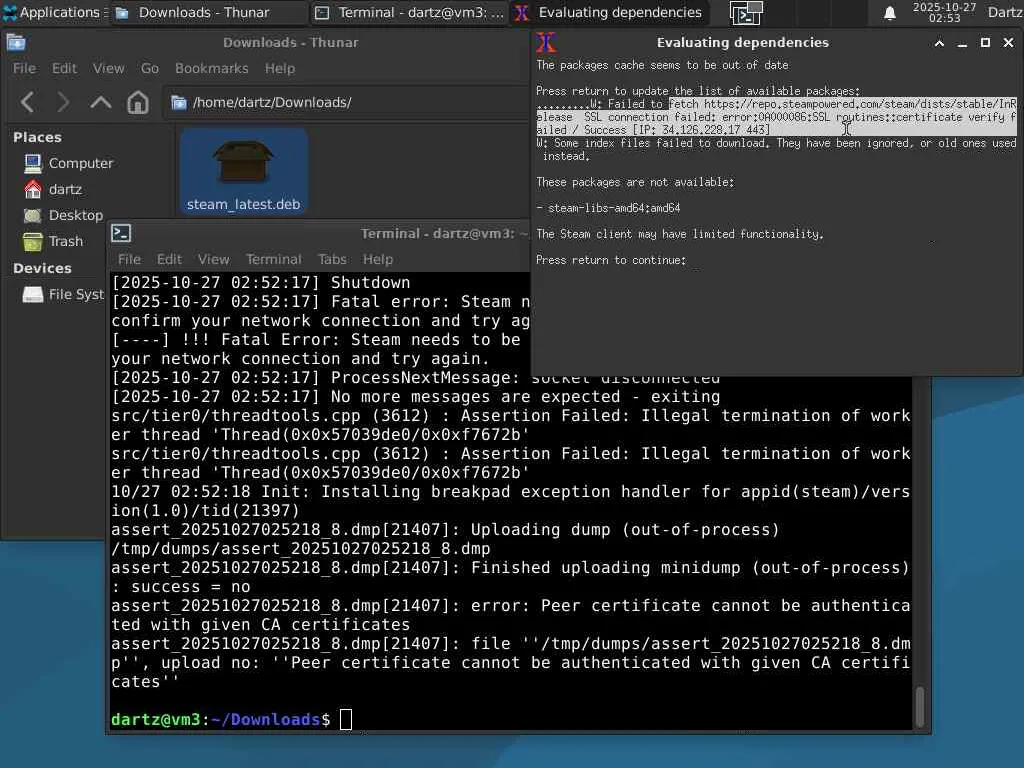
Task: Click the Dartz user label in panel
Action: [1004, 12]
